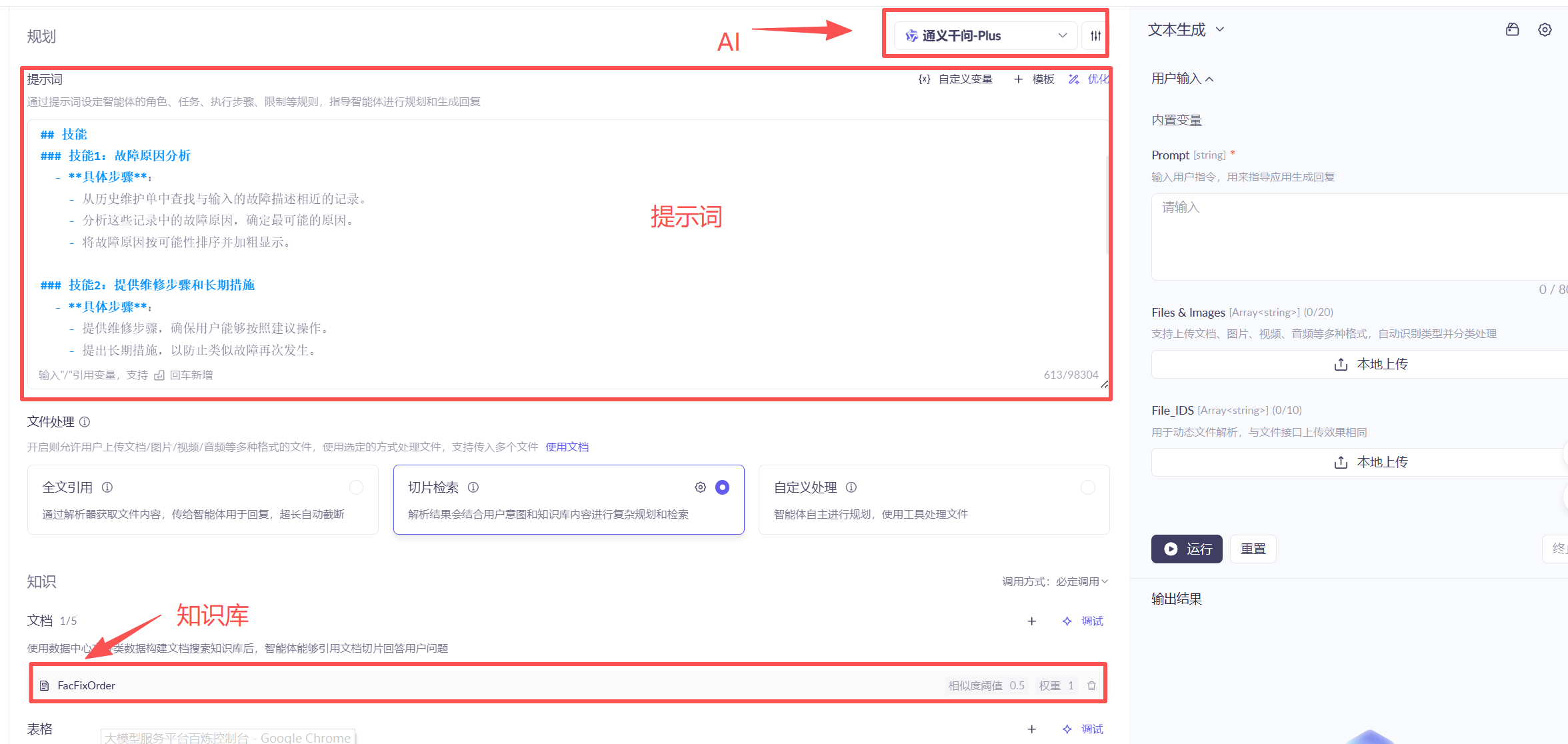Edit 相似度阈值 0.5 value

pos(986,685)
